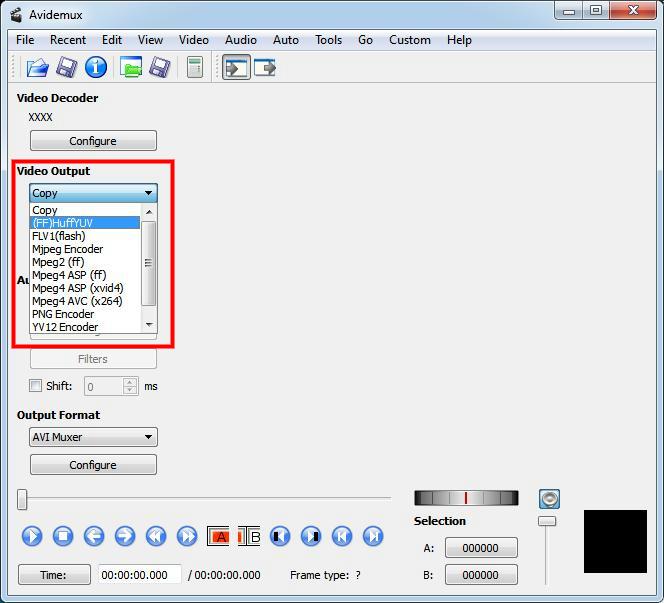Screen dimensions: 664x603
Task: Set selection marker B
Action: click(249, 536)
